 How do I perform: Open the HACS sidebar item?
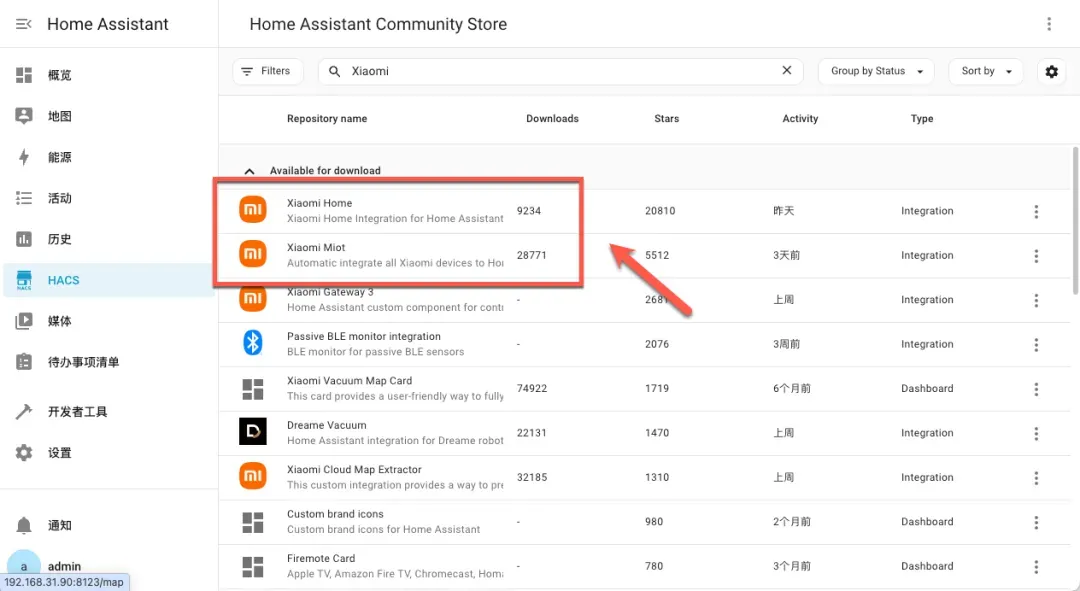coord(62,281)
